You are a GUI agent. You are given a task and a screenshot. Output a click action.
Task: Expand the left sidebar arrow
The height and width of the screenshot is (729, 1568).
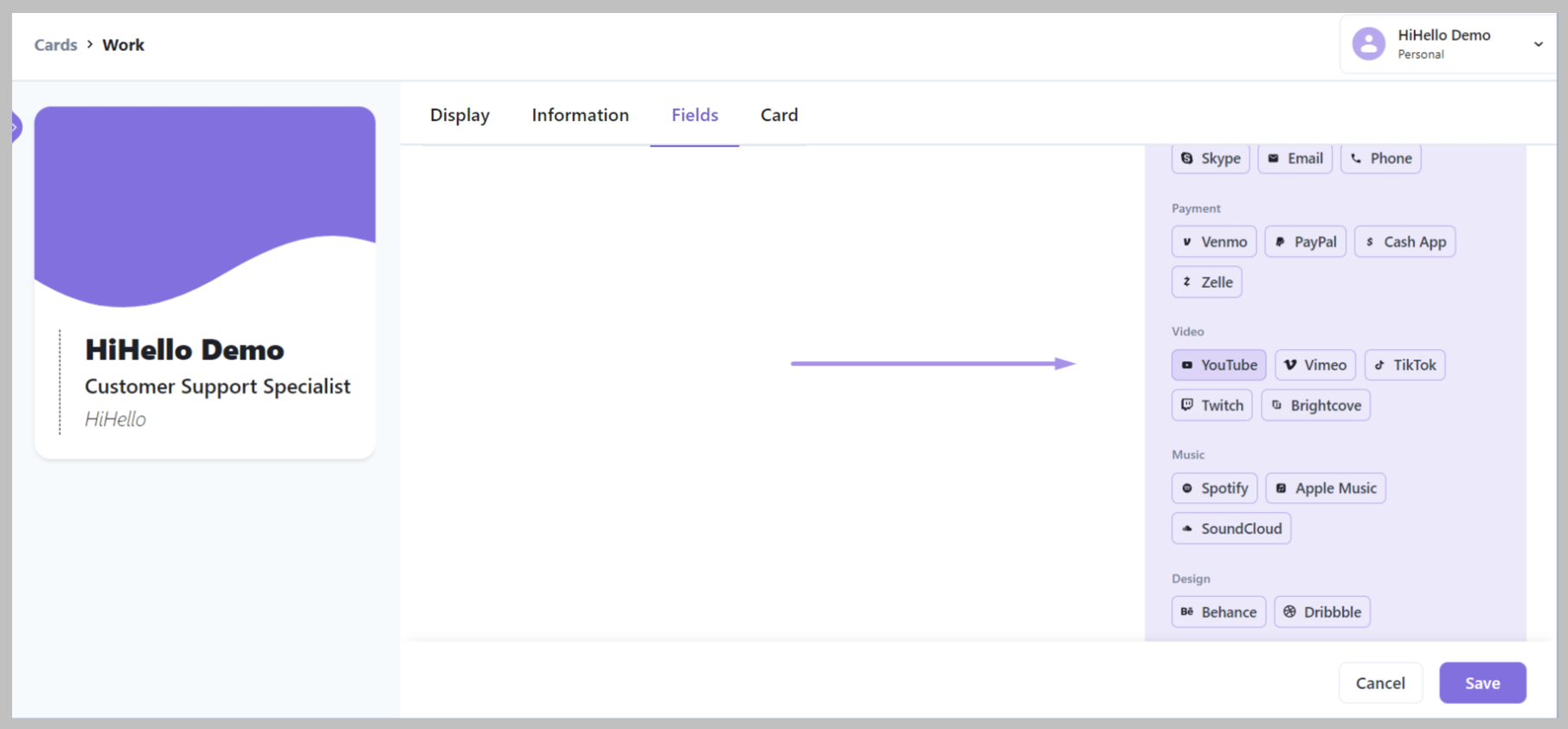(15, 127)
